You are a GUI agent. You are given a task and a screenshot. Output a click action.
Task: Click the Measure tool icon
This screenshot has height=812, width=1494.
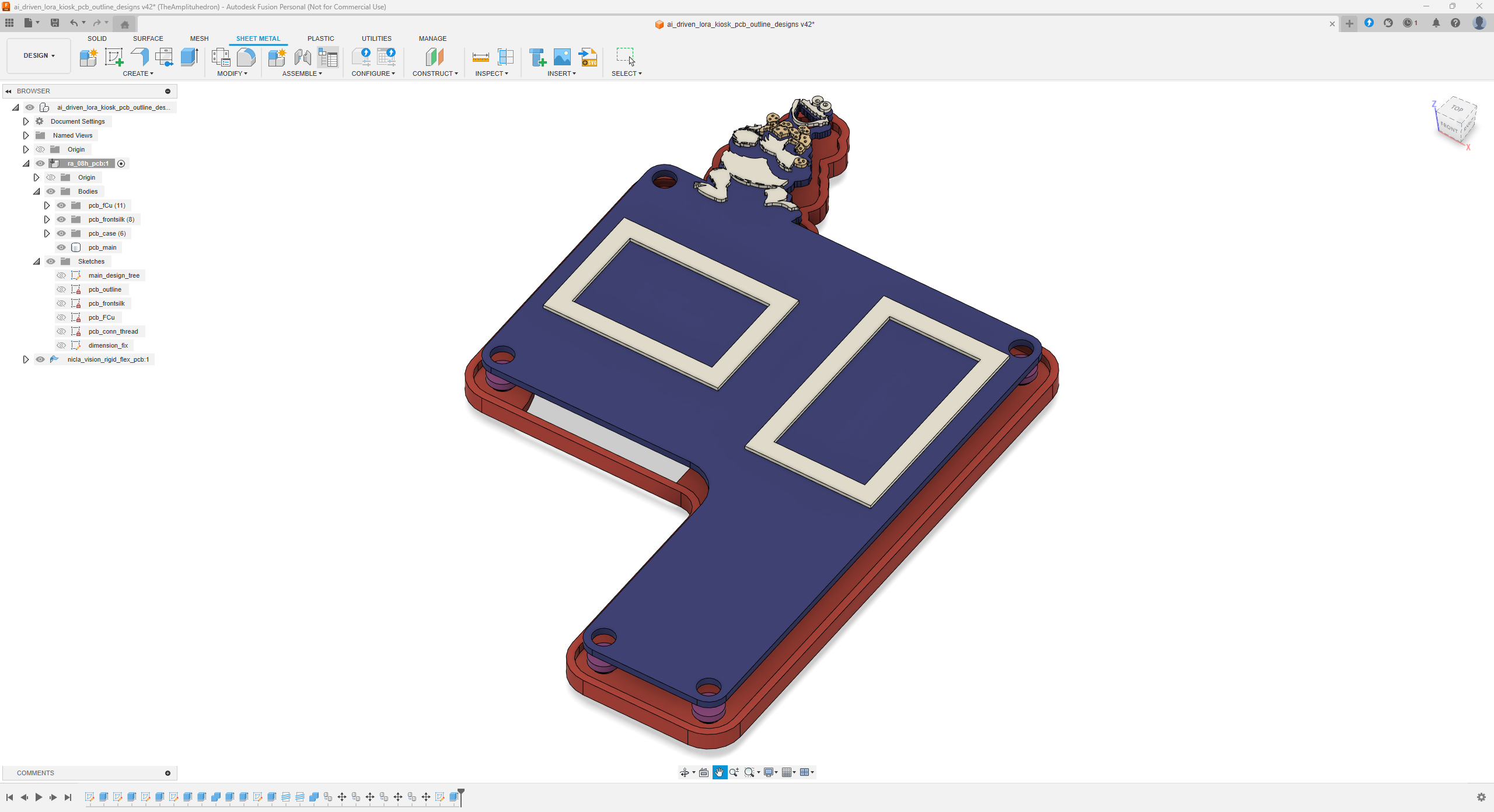pos(480,57)
